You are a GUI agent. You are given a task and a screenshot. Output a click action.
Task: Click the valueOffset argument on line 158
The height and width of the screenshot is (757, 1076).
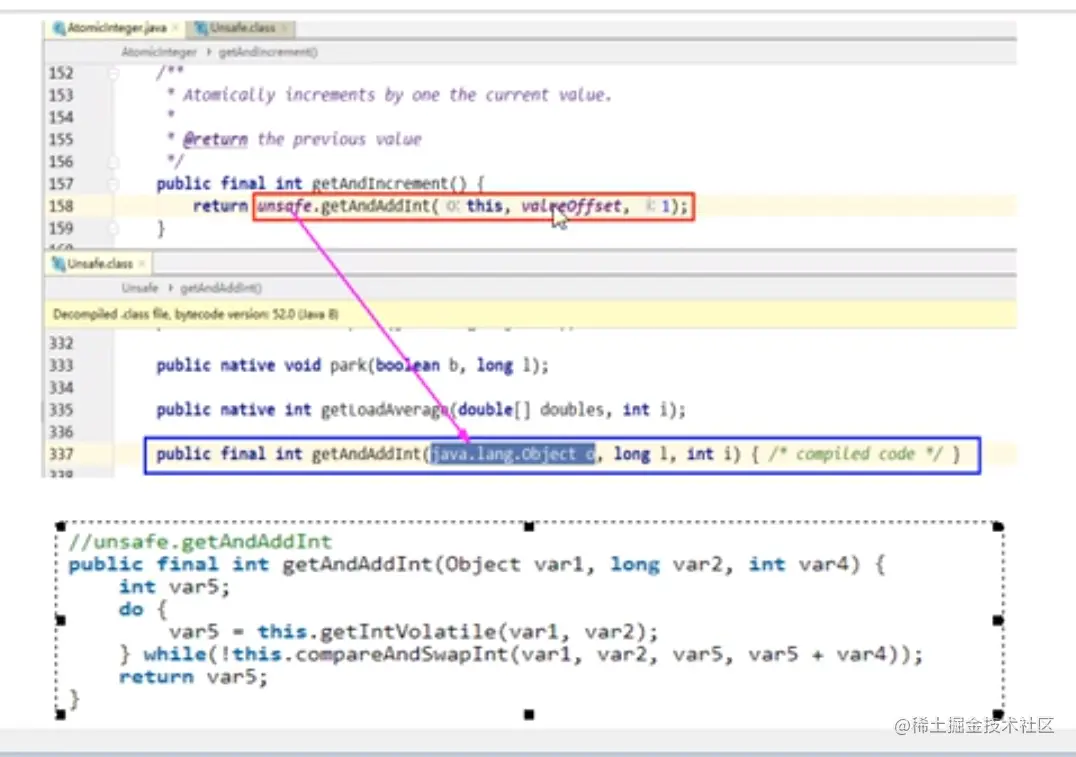[x=571, y=206]
